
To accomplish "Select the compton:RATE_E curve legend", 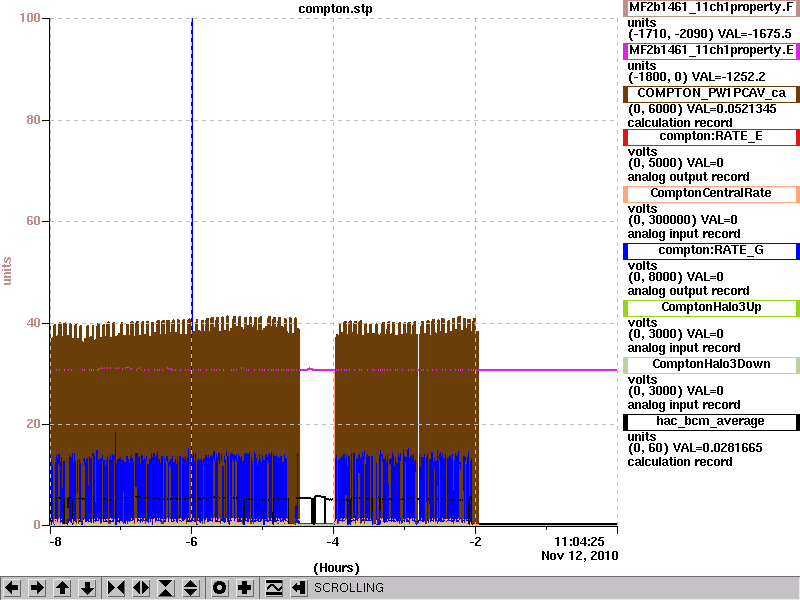I will coord(711,136).
